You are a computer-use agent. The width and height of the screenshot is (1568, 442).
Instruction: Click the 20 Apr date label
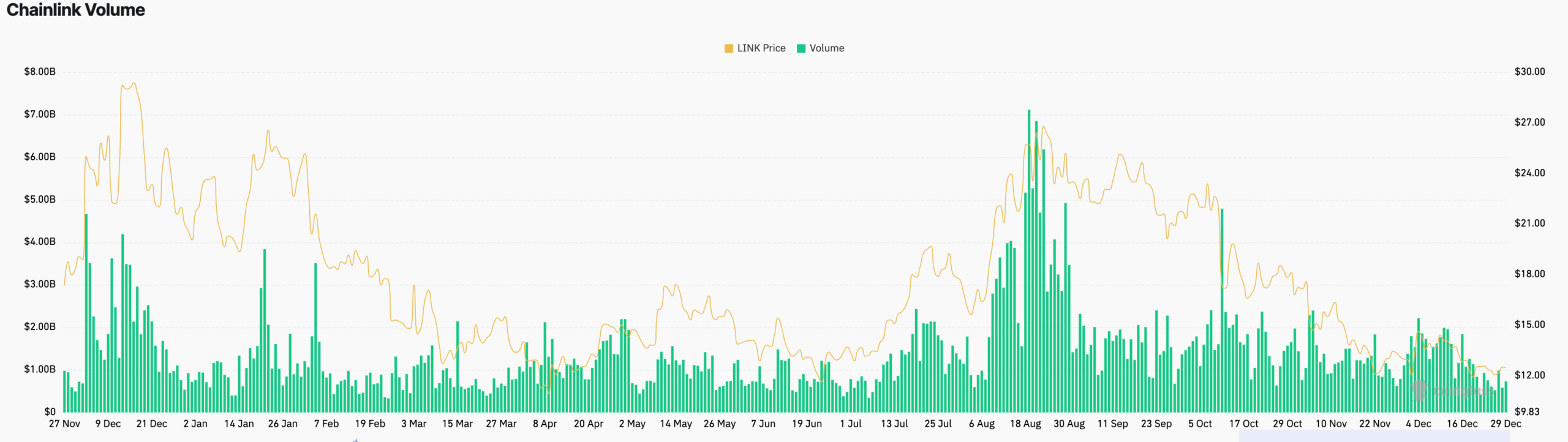pyautogui.click(x=589, y=424)
